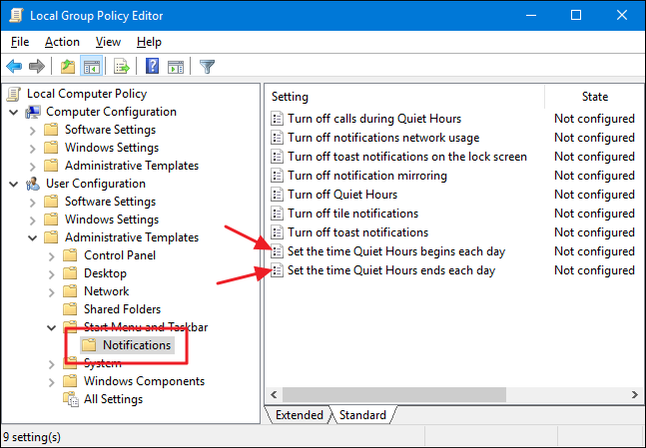This screenshot has height=448, width=646.
Task: Open the Action menu
Action: pos(62,42)
